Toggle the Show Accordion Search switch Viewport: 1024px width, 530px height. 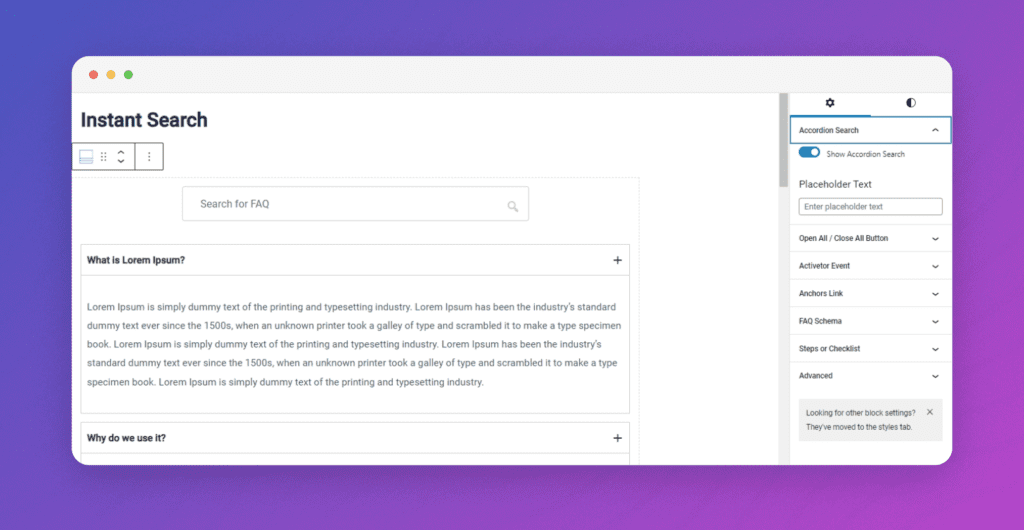point(809,153)
